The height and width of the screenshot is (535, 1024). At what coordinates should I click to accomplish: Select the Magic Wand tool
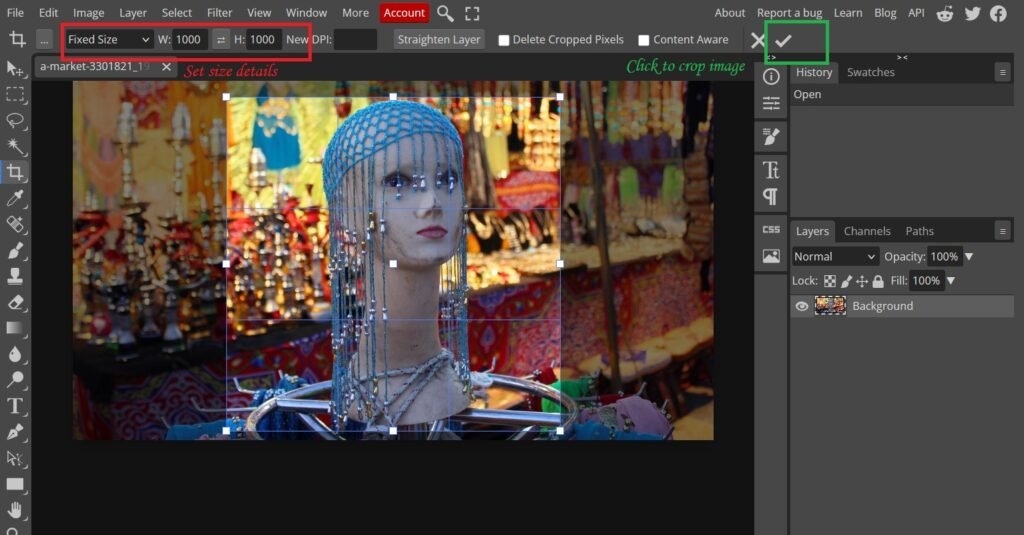pos(15,146)
